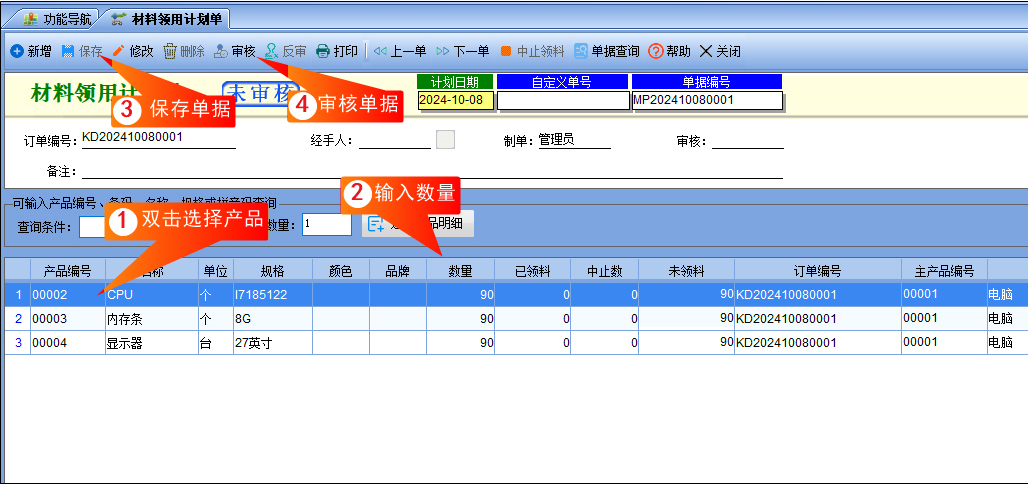1028x485 pixels.
Task: Click the 审核 (Audit) toolbar icon
Action: [x=222, y=51]
